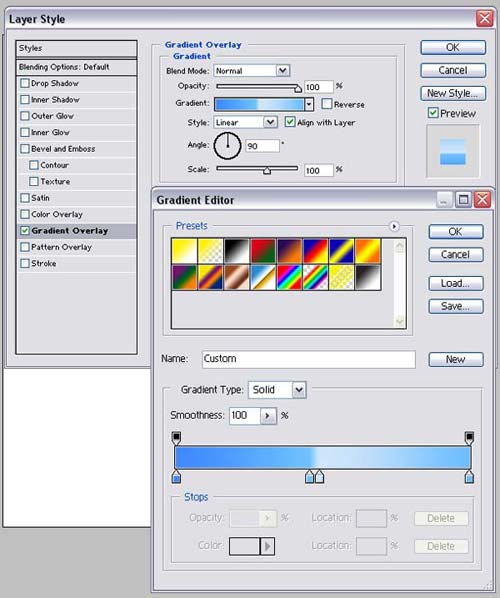Select the leftmost blue color stop

pos(176,477)
